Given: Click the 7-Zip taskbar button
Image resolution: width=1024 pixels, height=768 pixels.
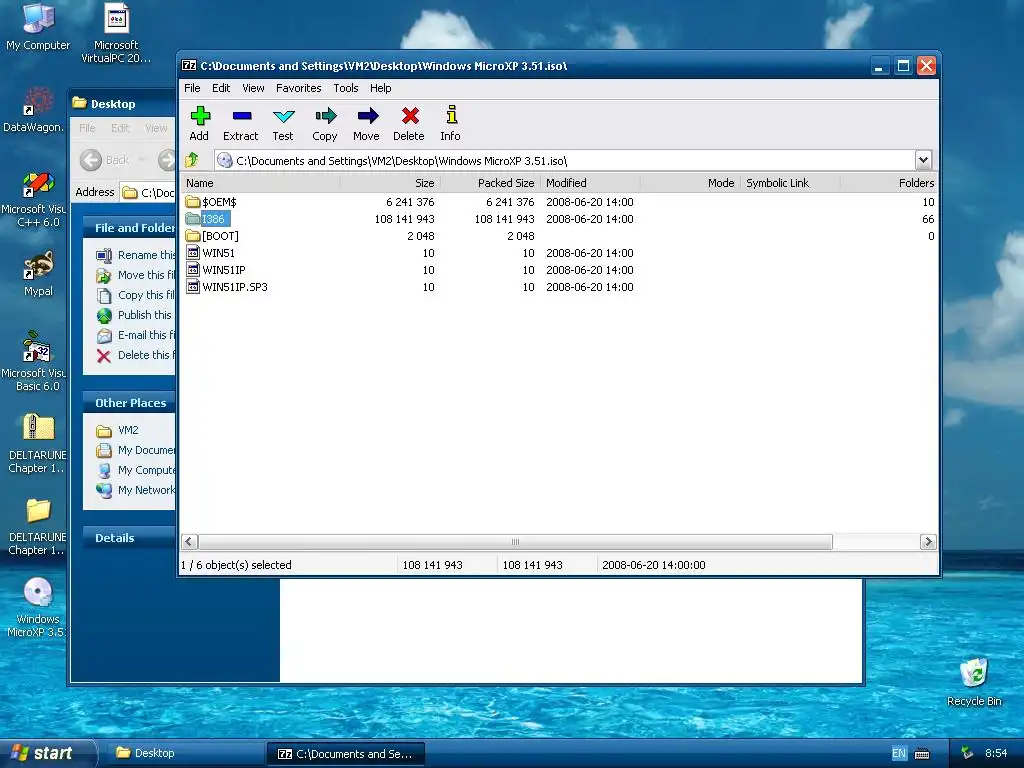Looking at the screenshot, I should 346,754.
